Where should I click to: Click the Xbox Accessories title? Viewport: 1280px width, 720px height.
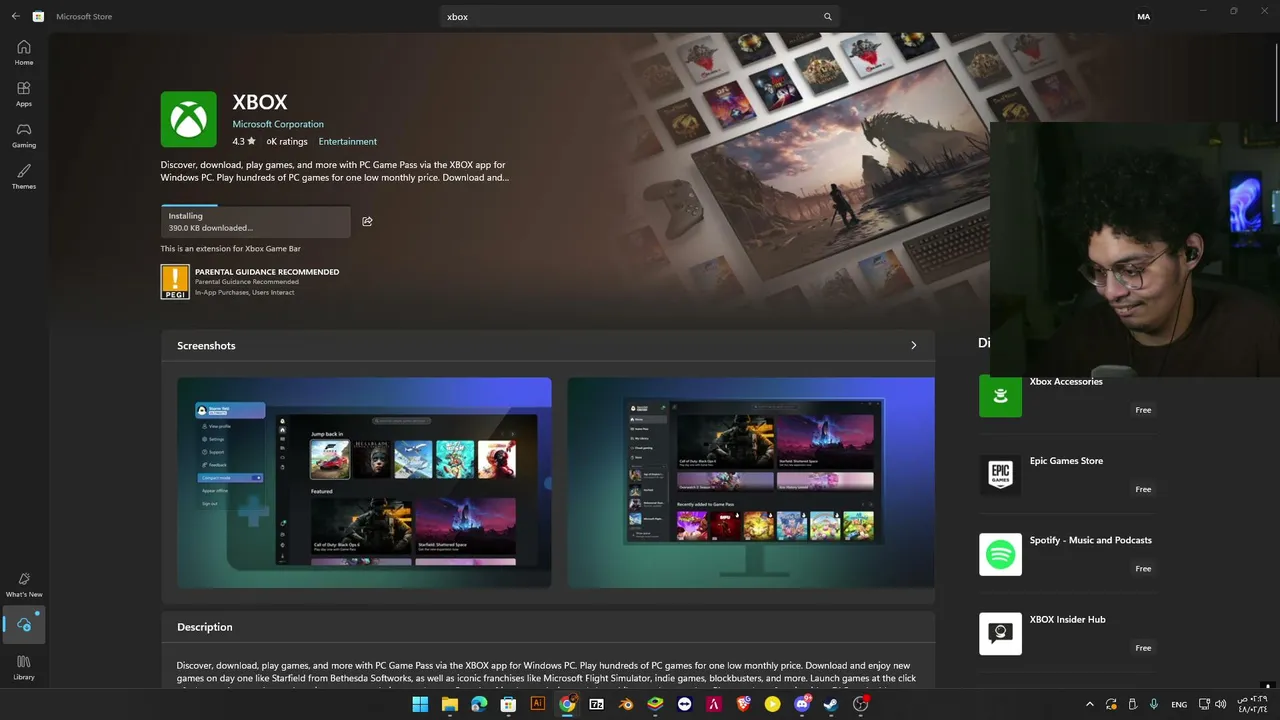[1066, 381]
